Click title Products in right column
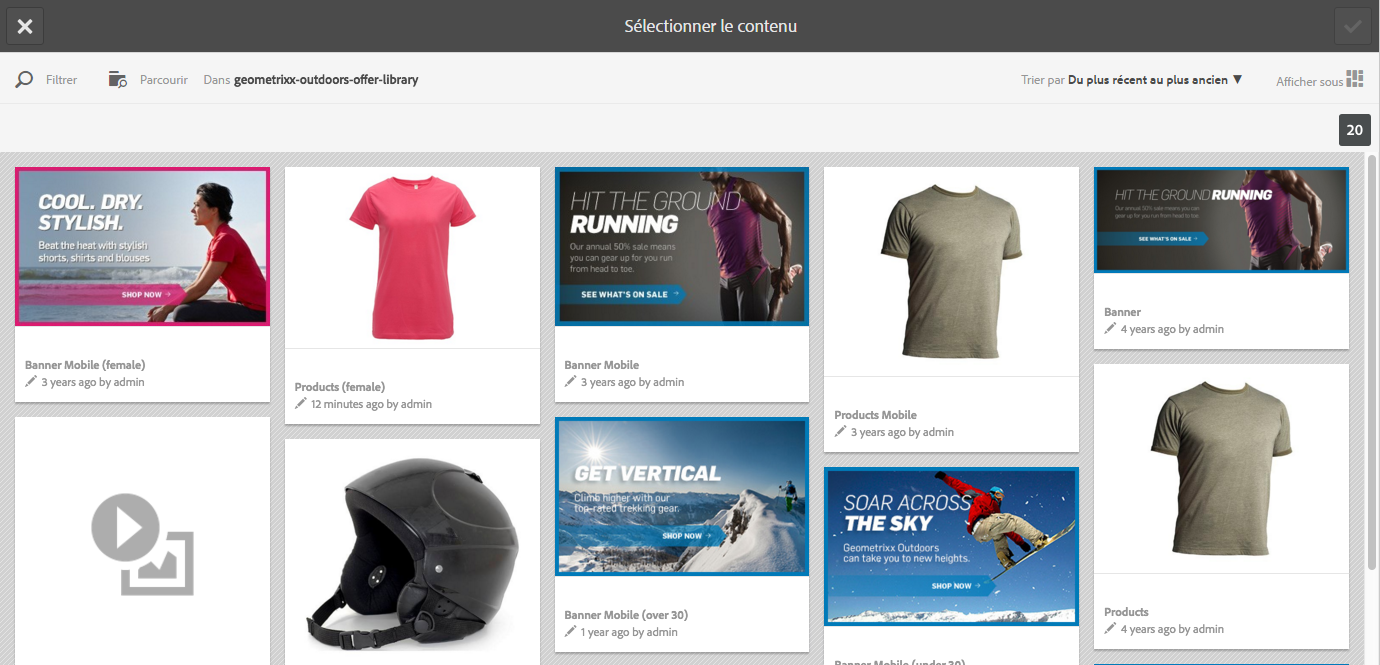Image resolution: width=1380 pixels, height=665 pixels. 1126,612
